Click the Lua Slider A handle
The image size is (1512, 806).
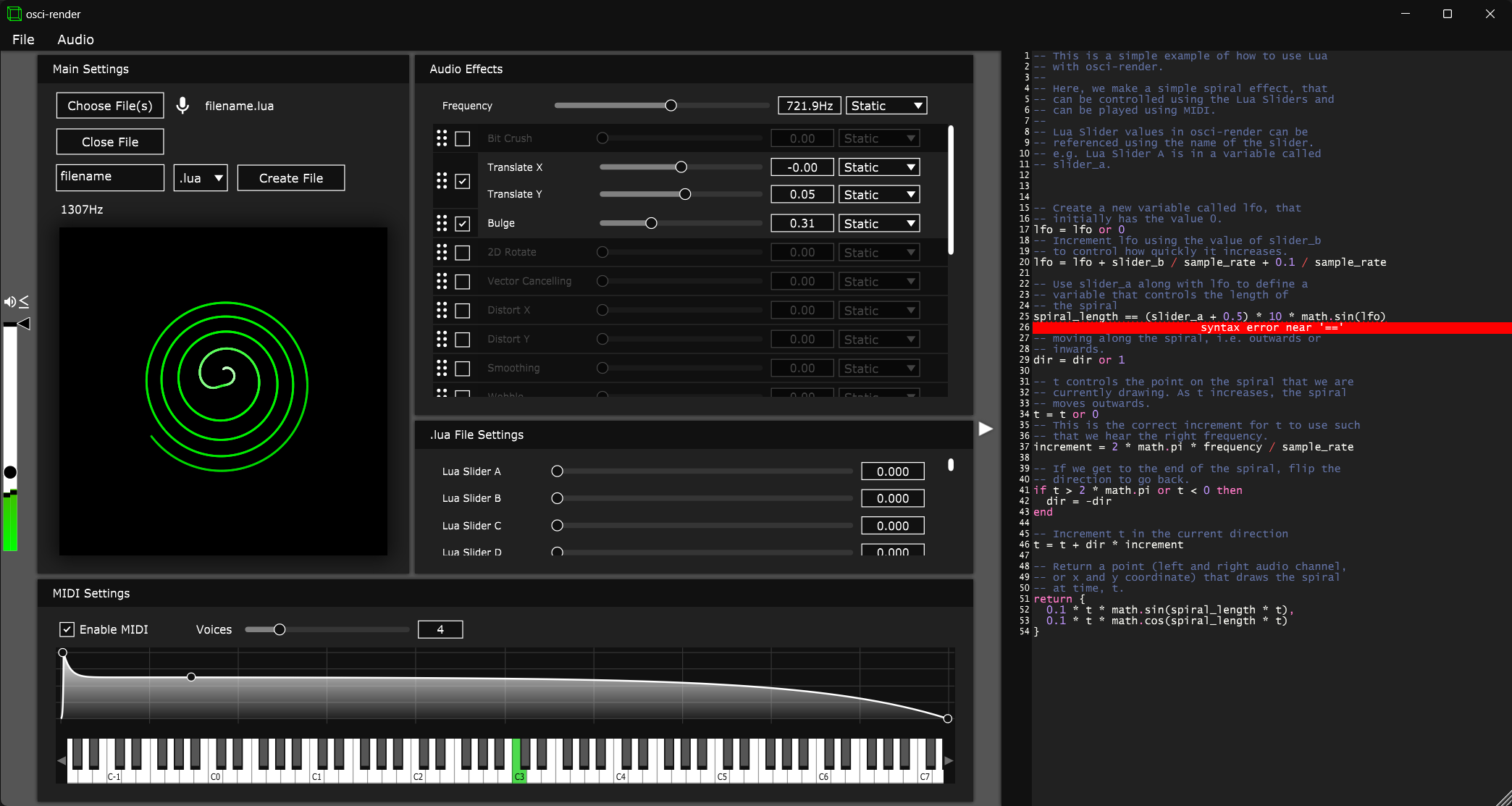coord(557,471)
